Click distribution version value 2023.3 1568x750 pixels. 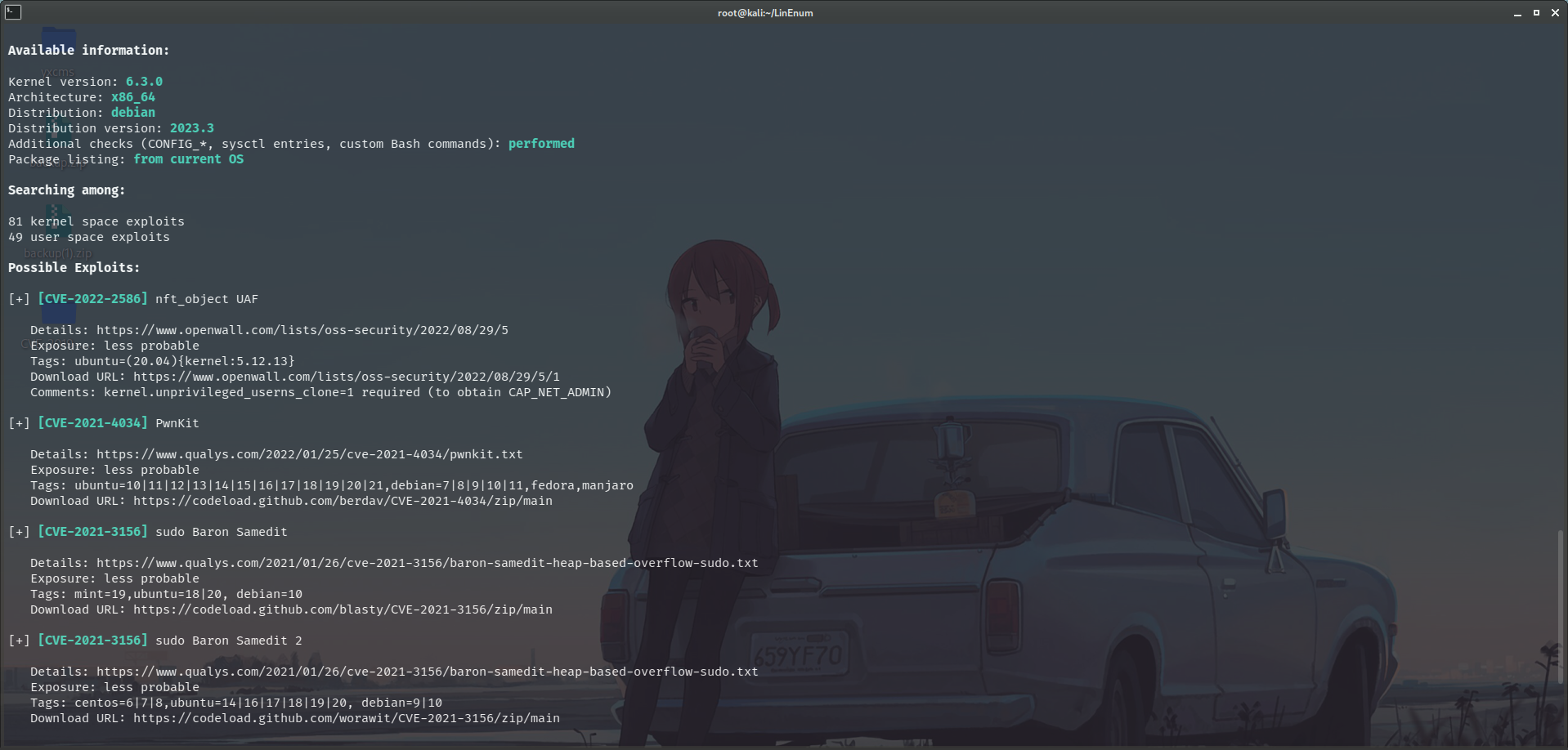192,128
